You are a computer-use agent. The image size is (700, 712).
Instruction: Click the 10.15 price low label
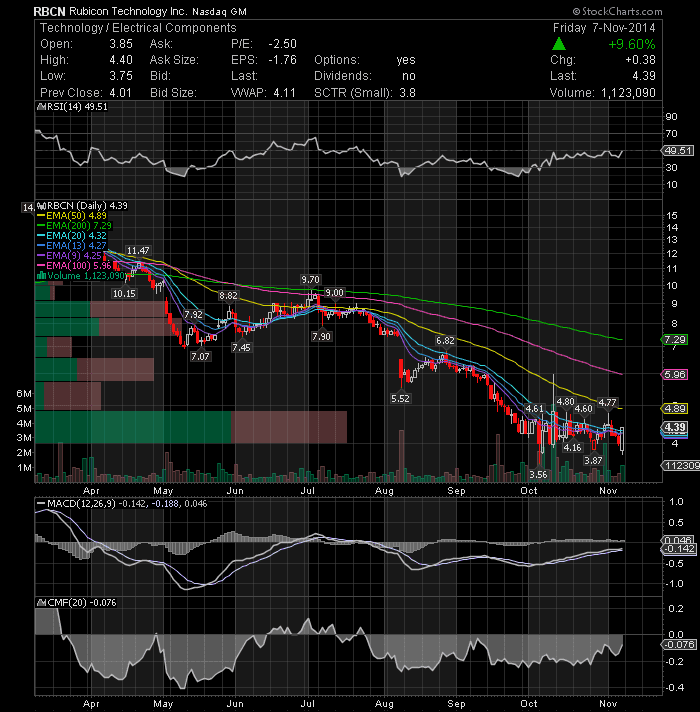tap(124, 294)
